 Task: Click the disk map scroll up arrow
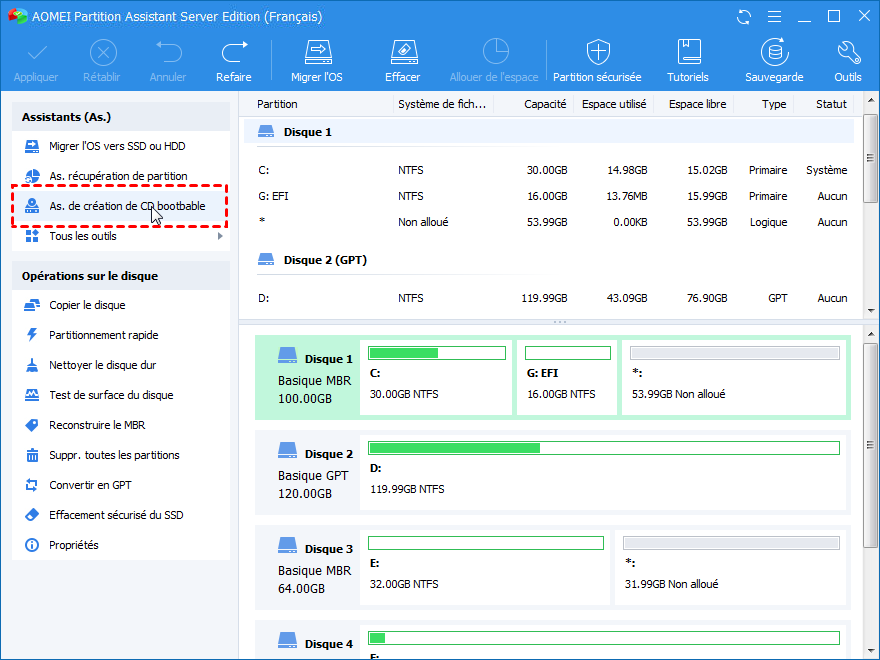[871, 334]
